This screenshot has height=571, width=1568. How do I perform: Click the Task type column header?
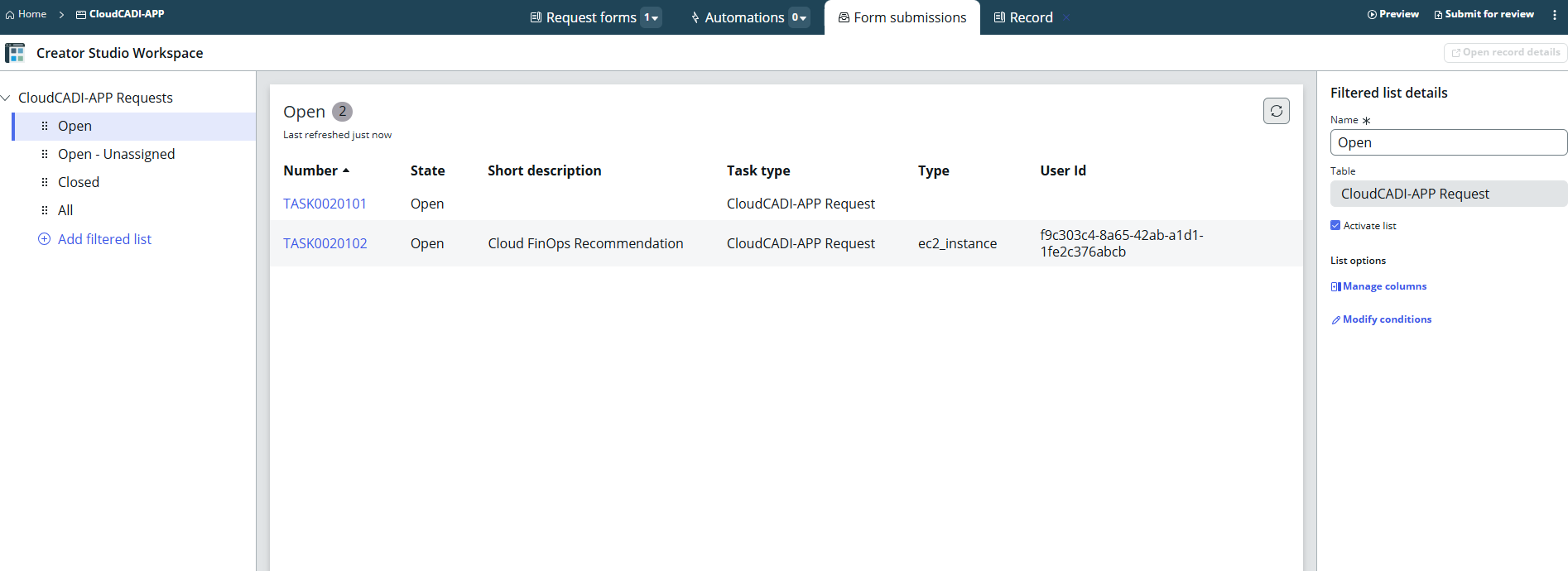point(758,170)
